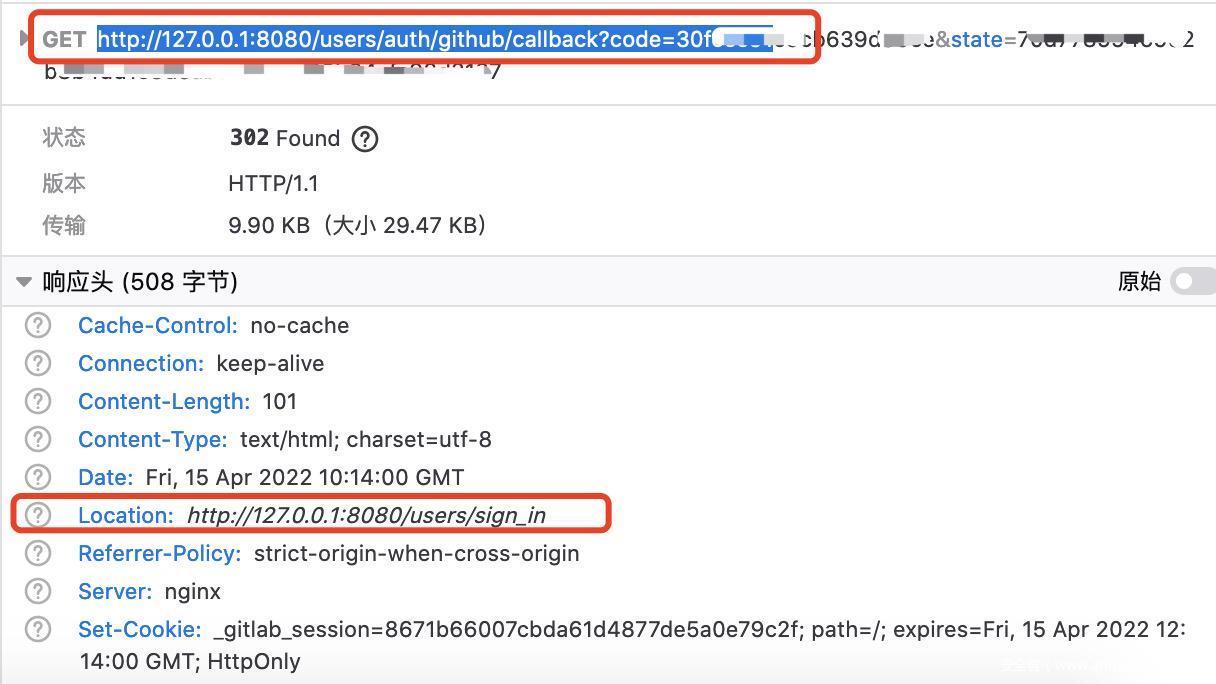Image resolution: width=1216 pixels, height=684 pixels.
Task: Click help icon beside Content-Length header
Action: (38, 401)
